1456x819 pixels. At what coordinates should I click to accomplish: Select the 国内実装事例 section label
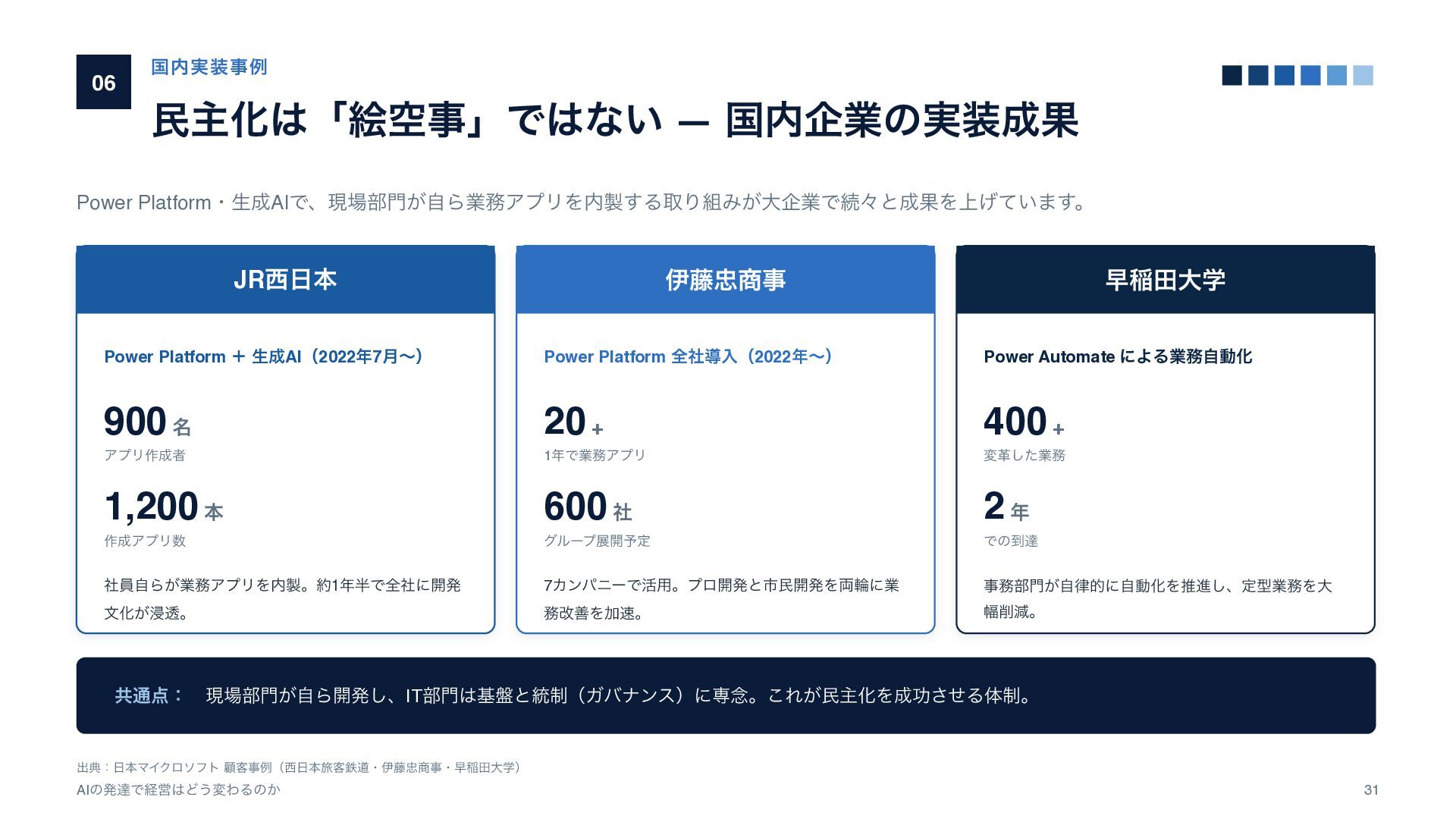click(x=209, y=67)
